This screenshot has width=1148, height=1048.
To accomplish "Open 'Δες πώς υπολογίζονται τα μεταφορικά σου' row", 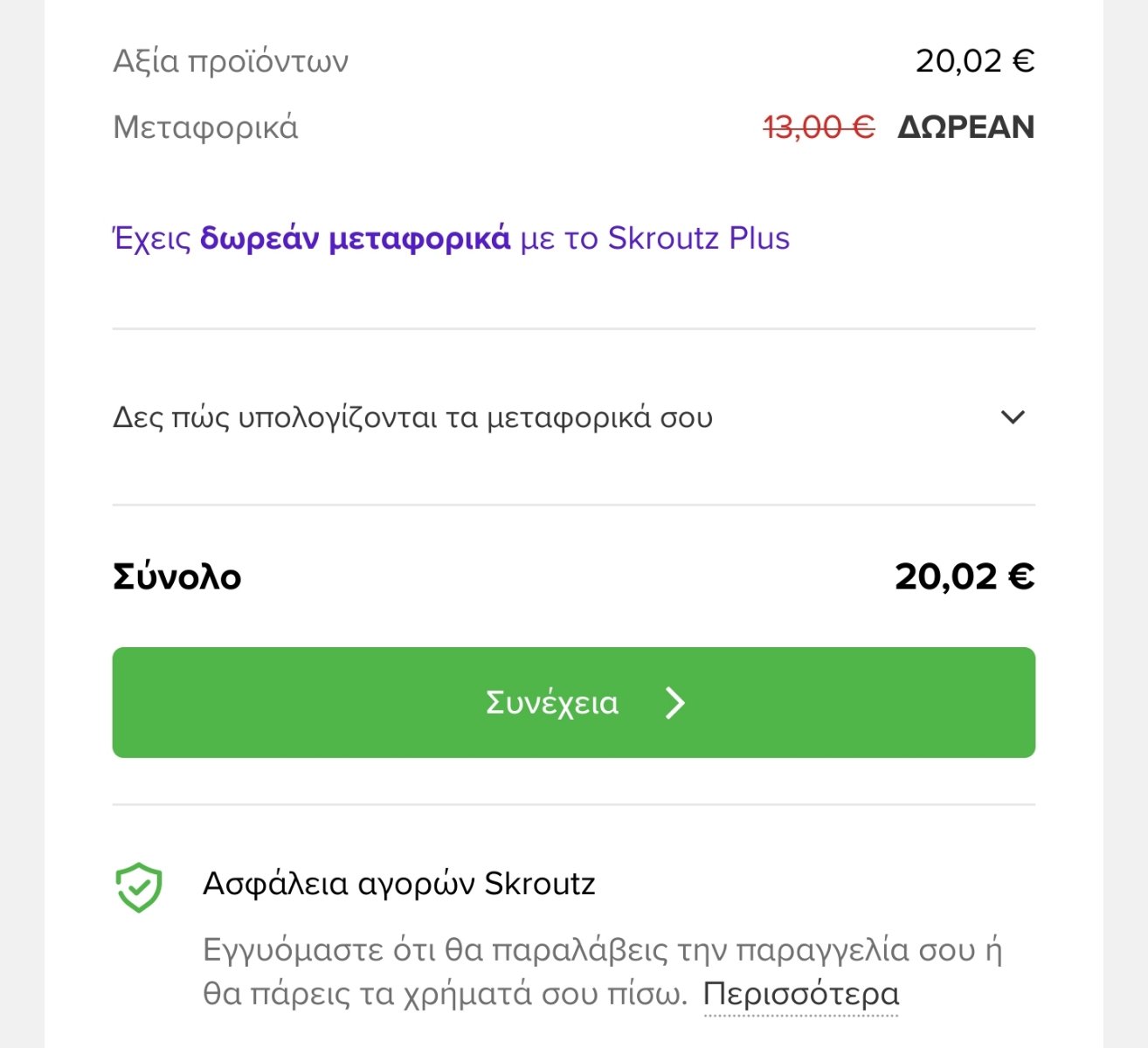I will click(x=574, y=417).
